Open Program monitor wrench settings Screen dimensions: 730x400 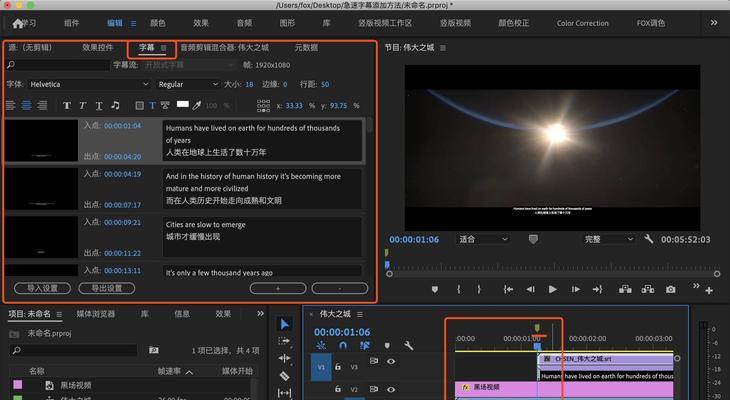649,240
